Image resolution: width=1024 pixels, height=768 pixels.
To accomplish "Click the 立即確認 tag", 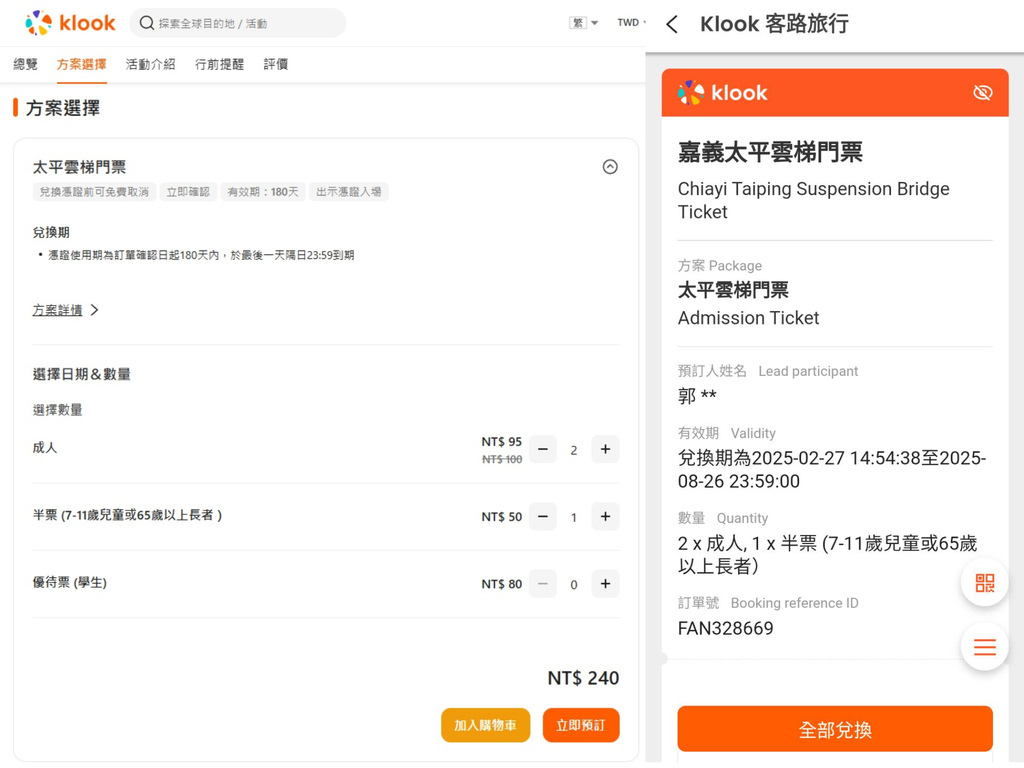I will pos(188,192).
